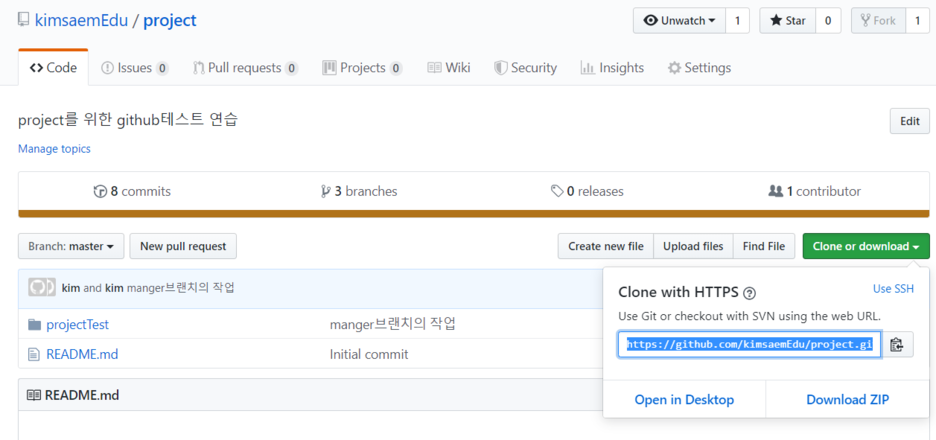Click the language color bar

click(473, 214)
